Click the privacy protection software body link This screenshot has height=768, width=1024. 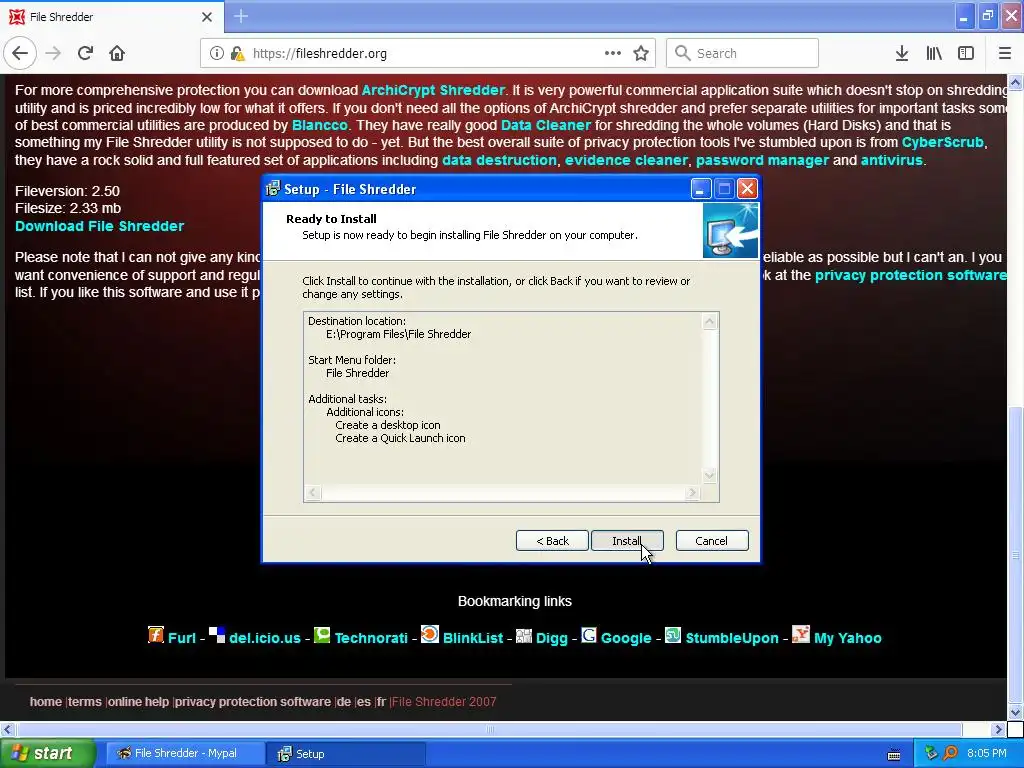pyautogui.click(x=910, y=275)
